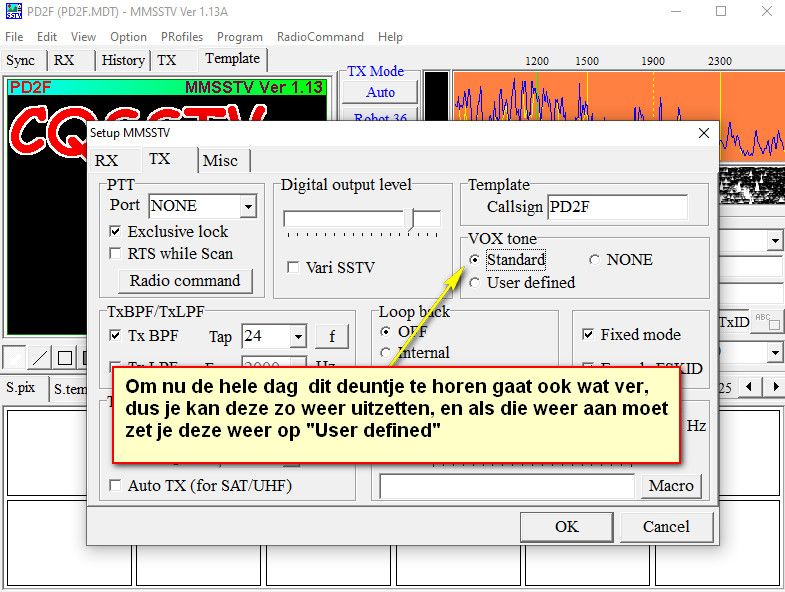
Task: Click the Cancel button
Action: [666, 527]
